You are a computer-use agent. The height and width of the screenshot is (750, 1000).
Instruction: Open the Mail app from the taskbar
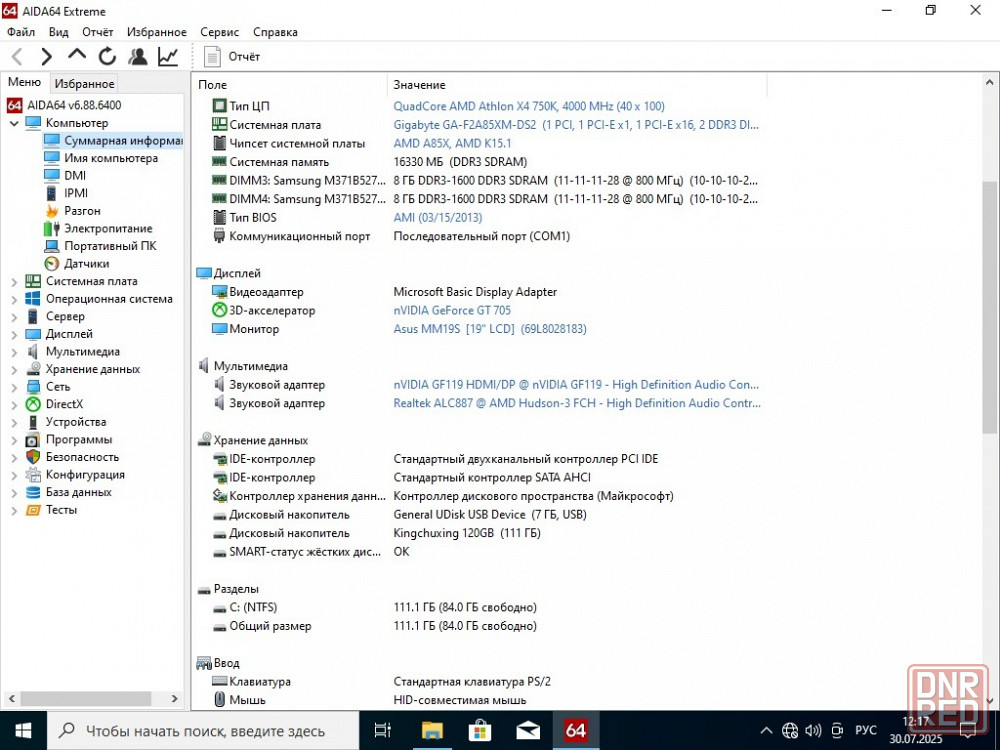[x=528, y=731]
